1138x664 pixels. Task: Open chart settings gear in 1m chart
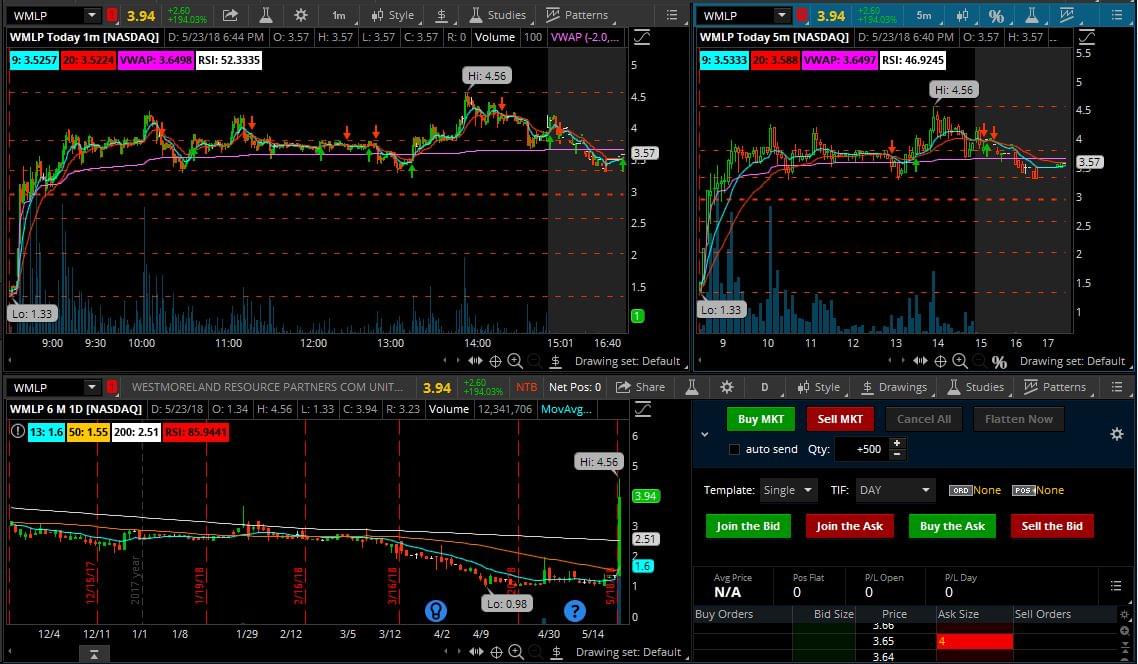(300, 15)
